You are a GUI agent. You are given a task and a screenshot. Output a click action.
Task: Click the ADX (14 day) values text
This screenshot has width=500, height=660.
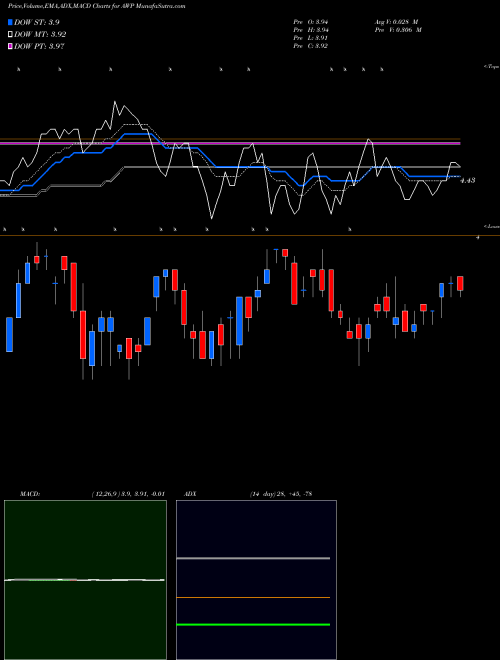281,493
